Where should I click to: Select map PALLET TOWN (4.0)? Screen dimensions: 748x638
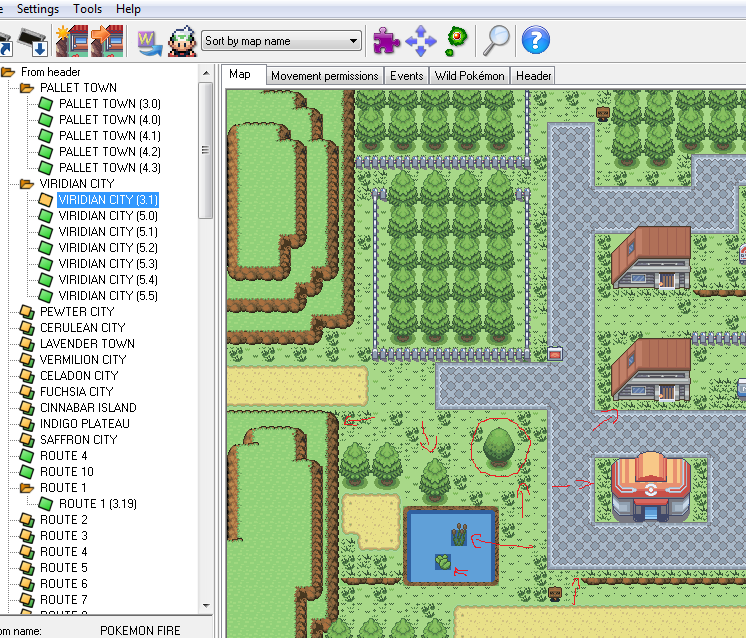pos(109,120)
